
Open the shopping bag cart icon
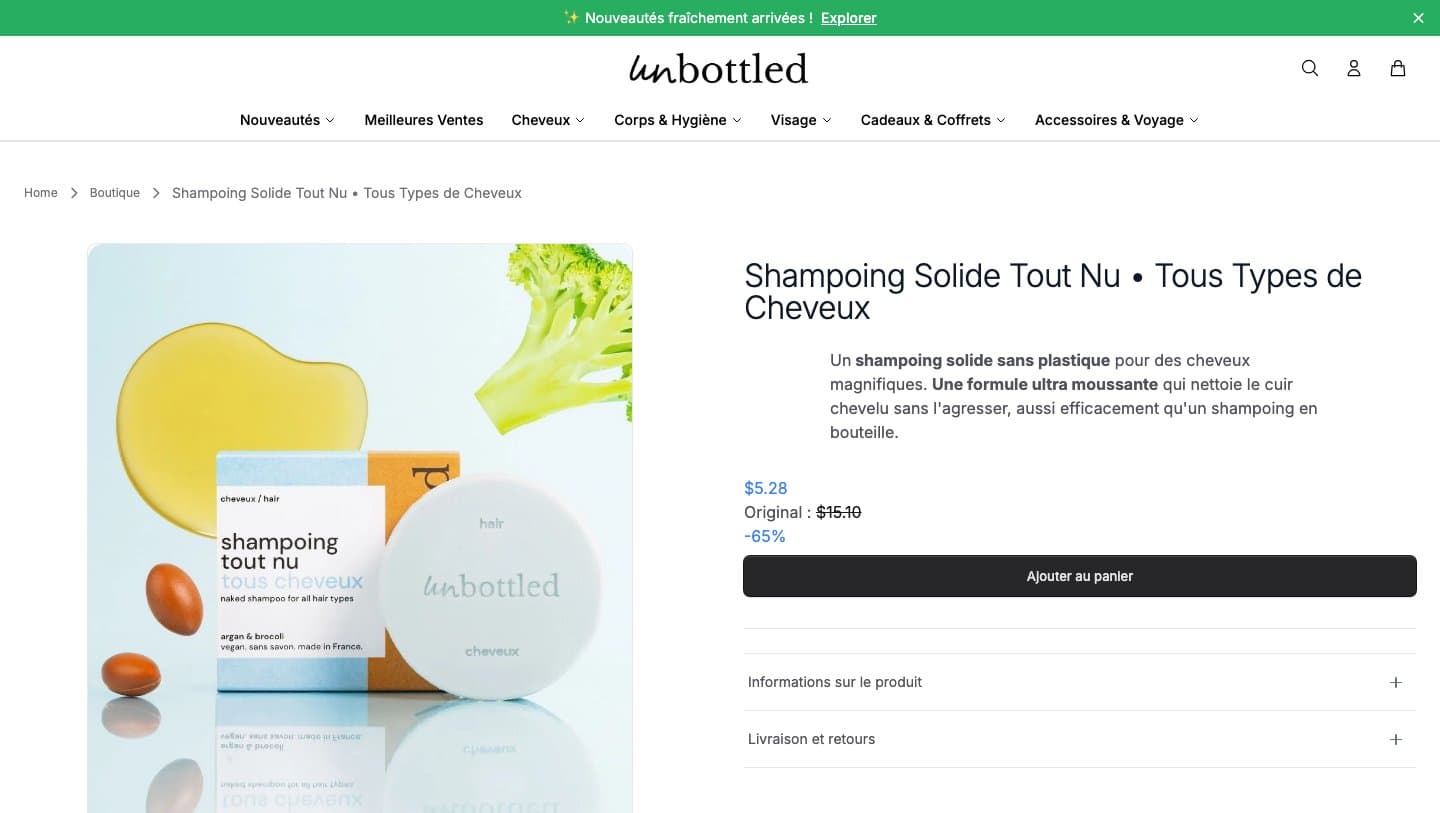pyautogui.click(x=1398, y=68)
